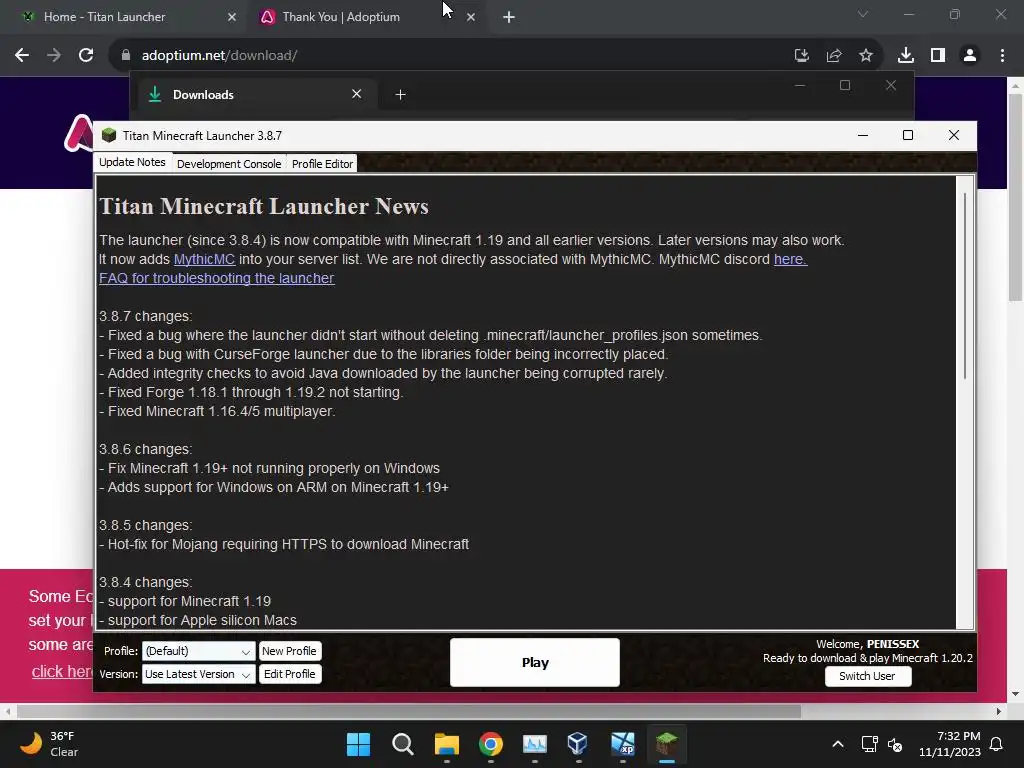Image resolution: width=1024 pixels, height=768 pixels.
Task: Open Profile Editor tab
Action: (323, 164)
